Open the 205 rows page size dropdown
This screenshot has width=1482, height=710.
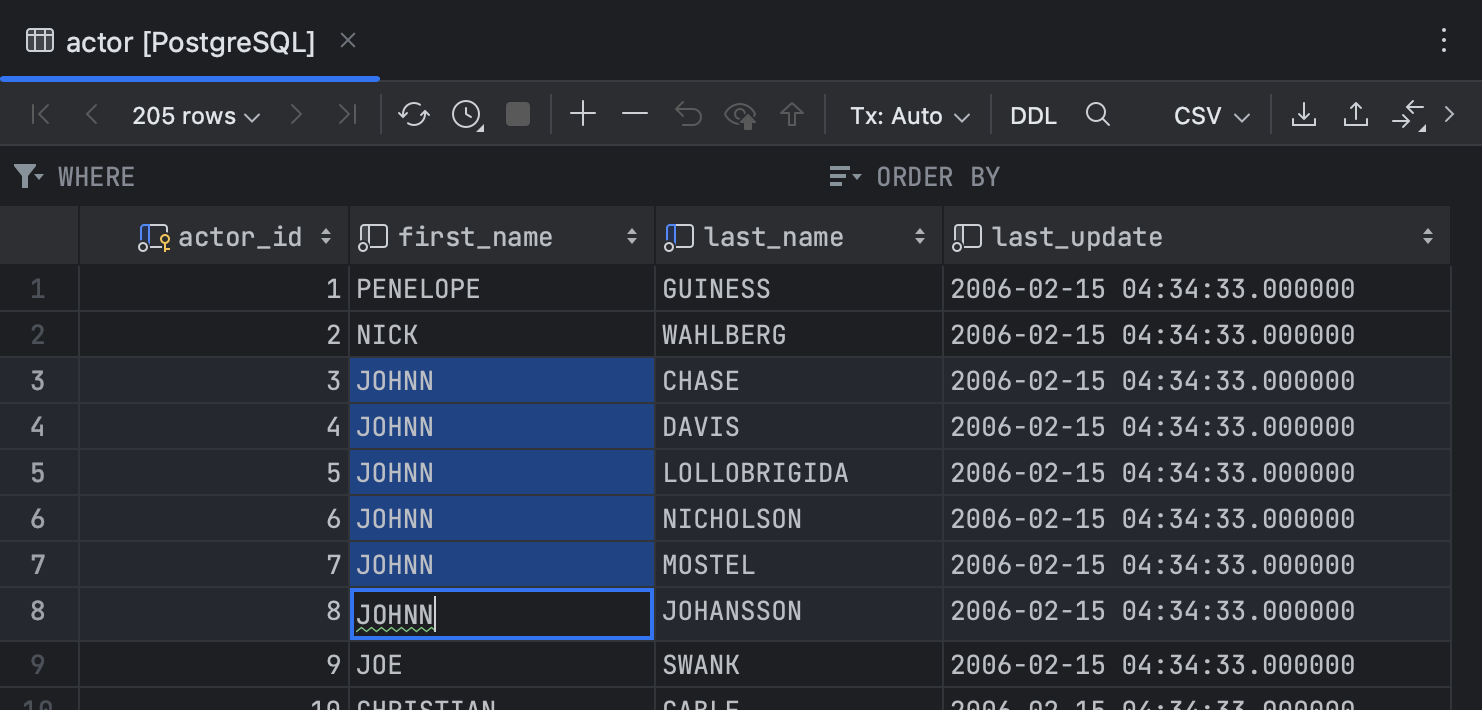(x=196, y=115)
